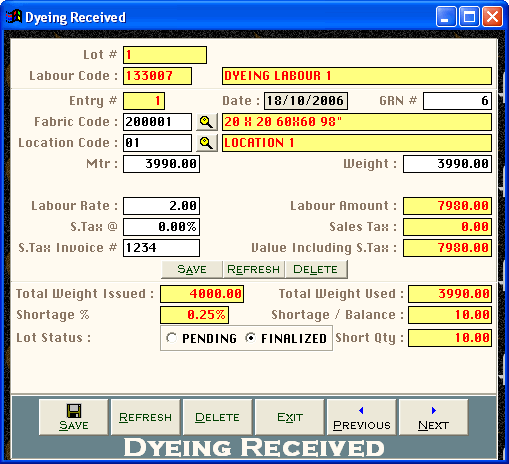
Task: Exit the Dyeing Received form
Action: 290,417
